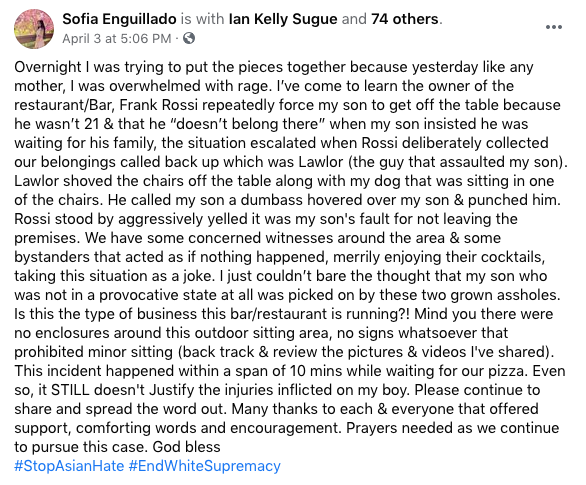Click the word "and" before 74 others

pos(354,19)
